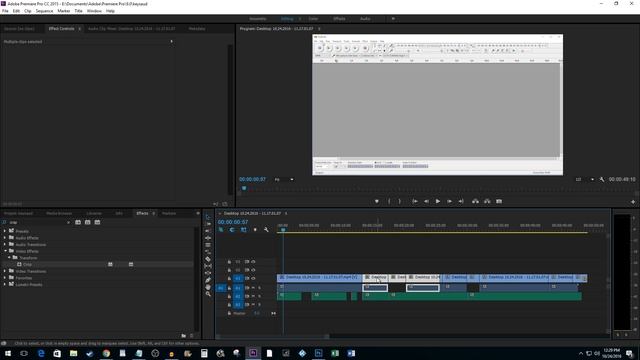Switch to the Effect Controls tab
The height and width of the screenshot is (360, 640).
tap(62, 29)
